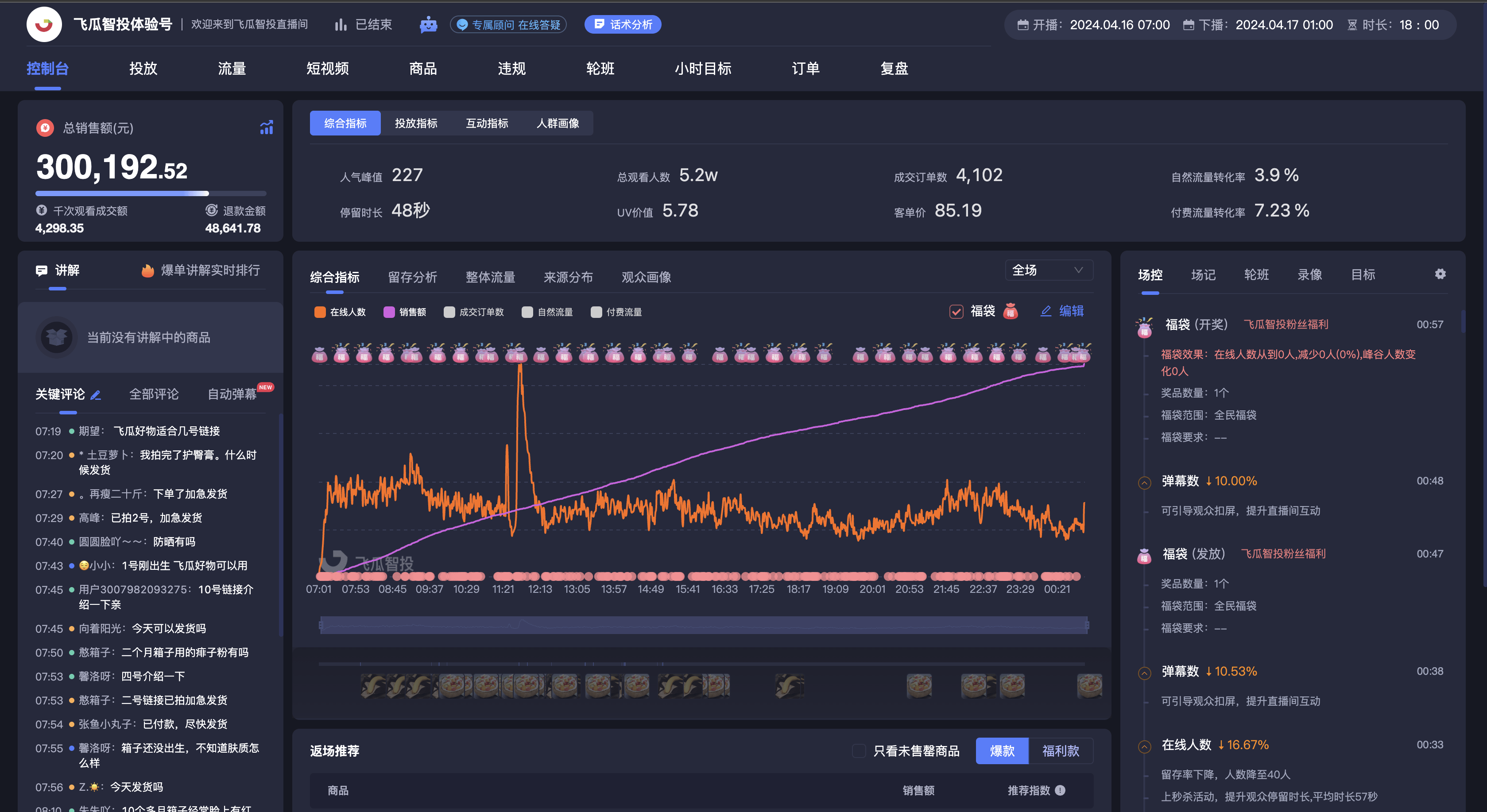Enable 付费流量 legend series

click(616, 312)
